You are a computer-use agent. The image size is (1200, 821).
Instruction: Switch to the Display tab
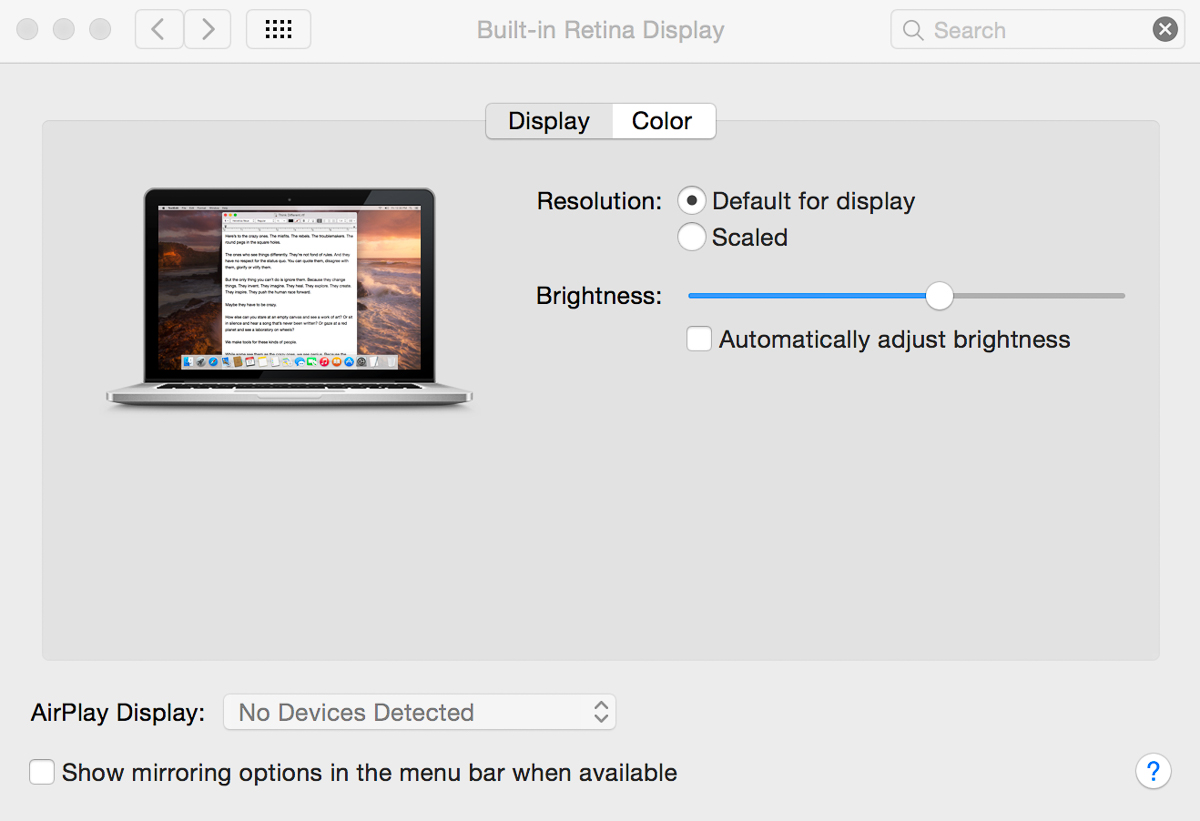(549, 121)
